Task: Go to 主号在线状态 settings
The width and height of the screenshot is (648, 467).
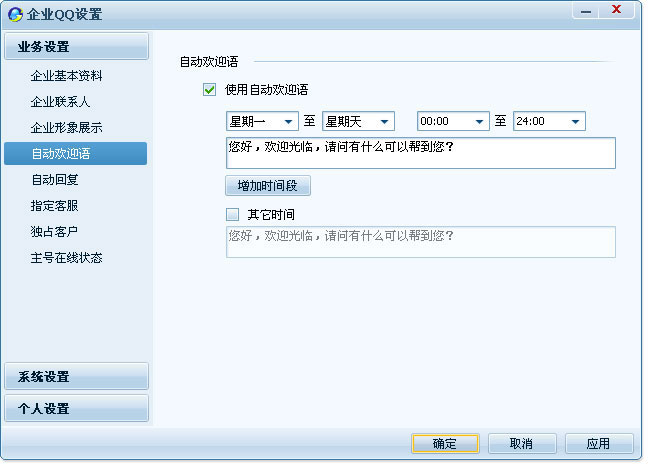Action: point(66,258)
